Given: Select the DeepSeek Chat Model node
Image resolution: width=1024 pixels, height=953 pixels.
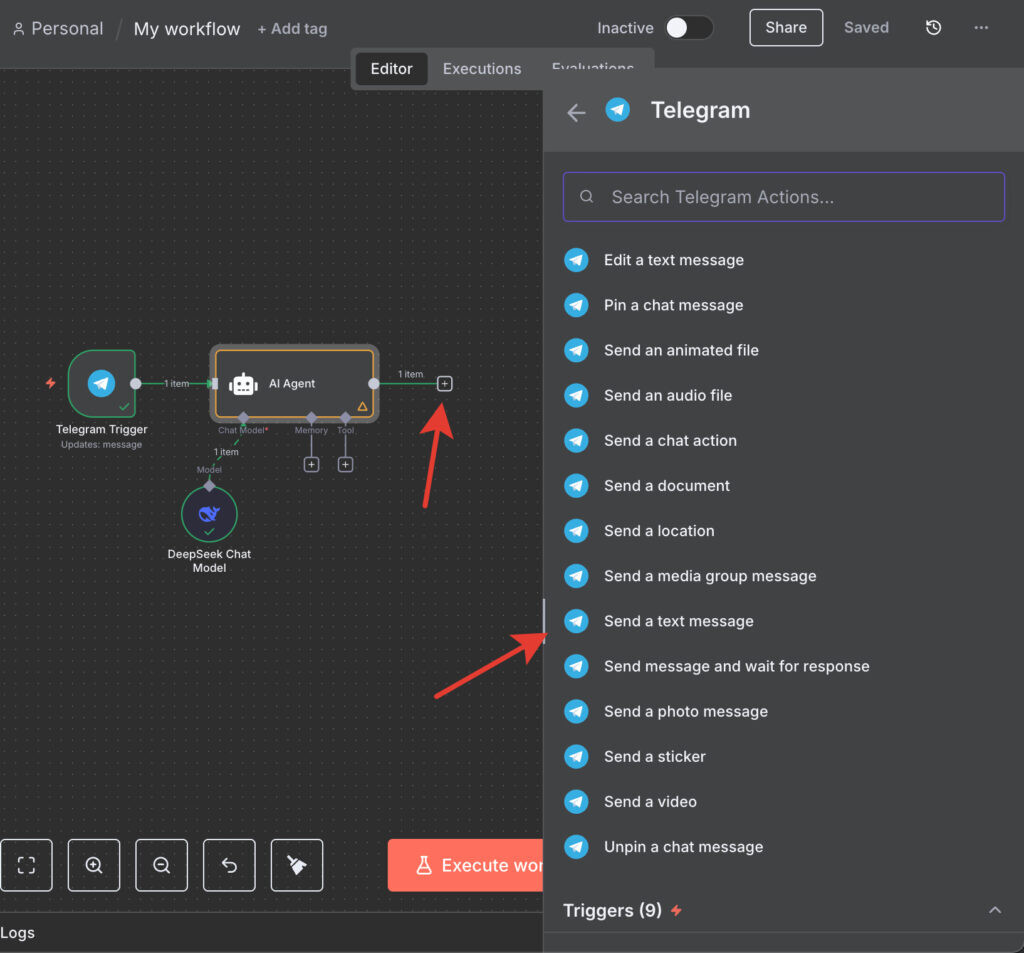Looking at the screenshot, I should coord(209,514).
